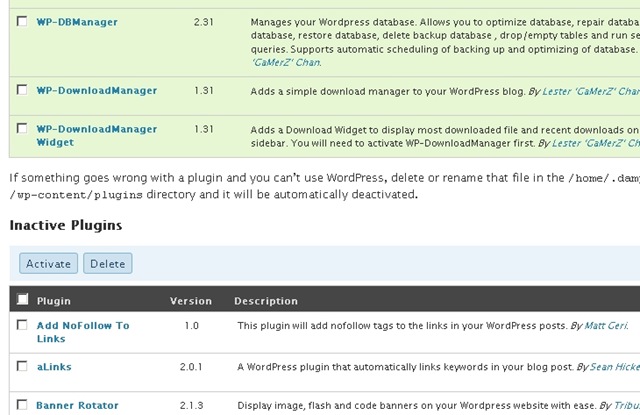Click the Version column header
The image size is (640, 415).
coord(191,301)
